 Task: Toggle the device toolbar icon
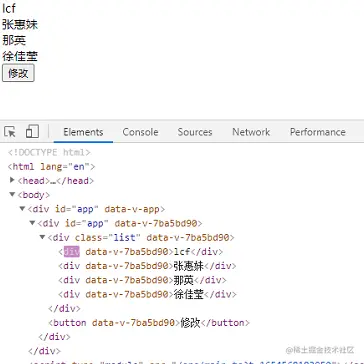(x=32, y=132)
